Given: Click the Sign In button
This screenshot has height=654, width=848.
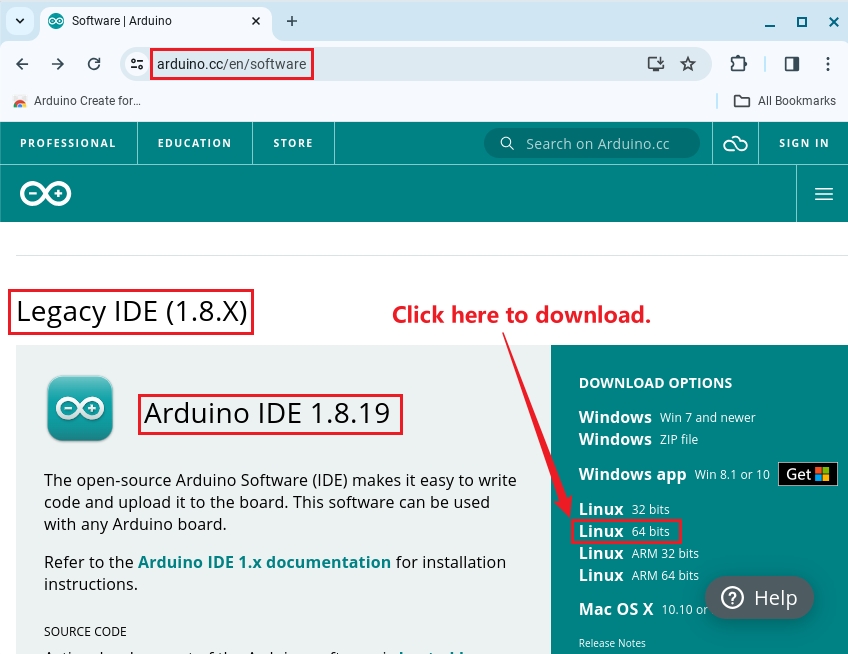Looking at the screenshot, I should 804,143.
